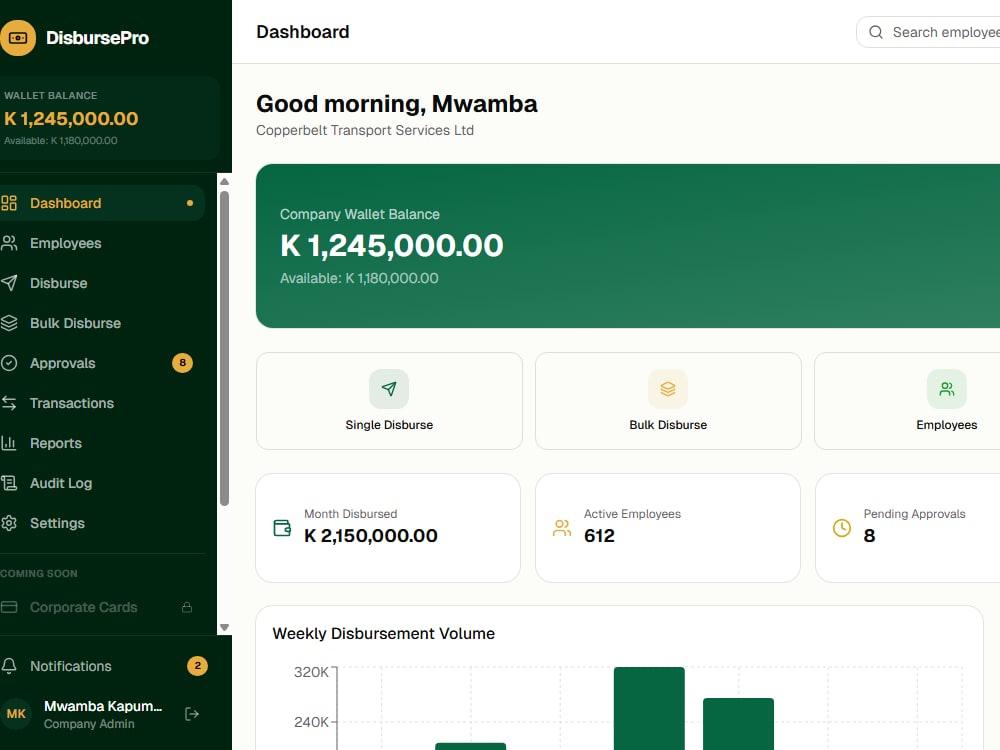Navigate to Audit Log
This screenshot has width=1000, height=750.
coord(102,483)
